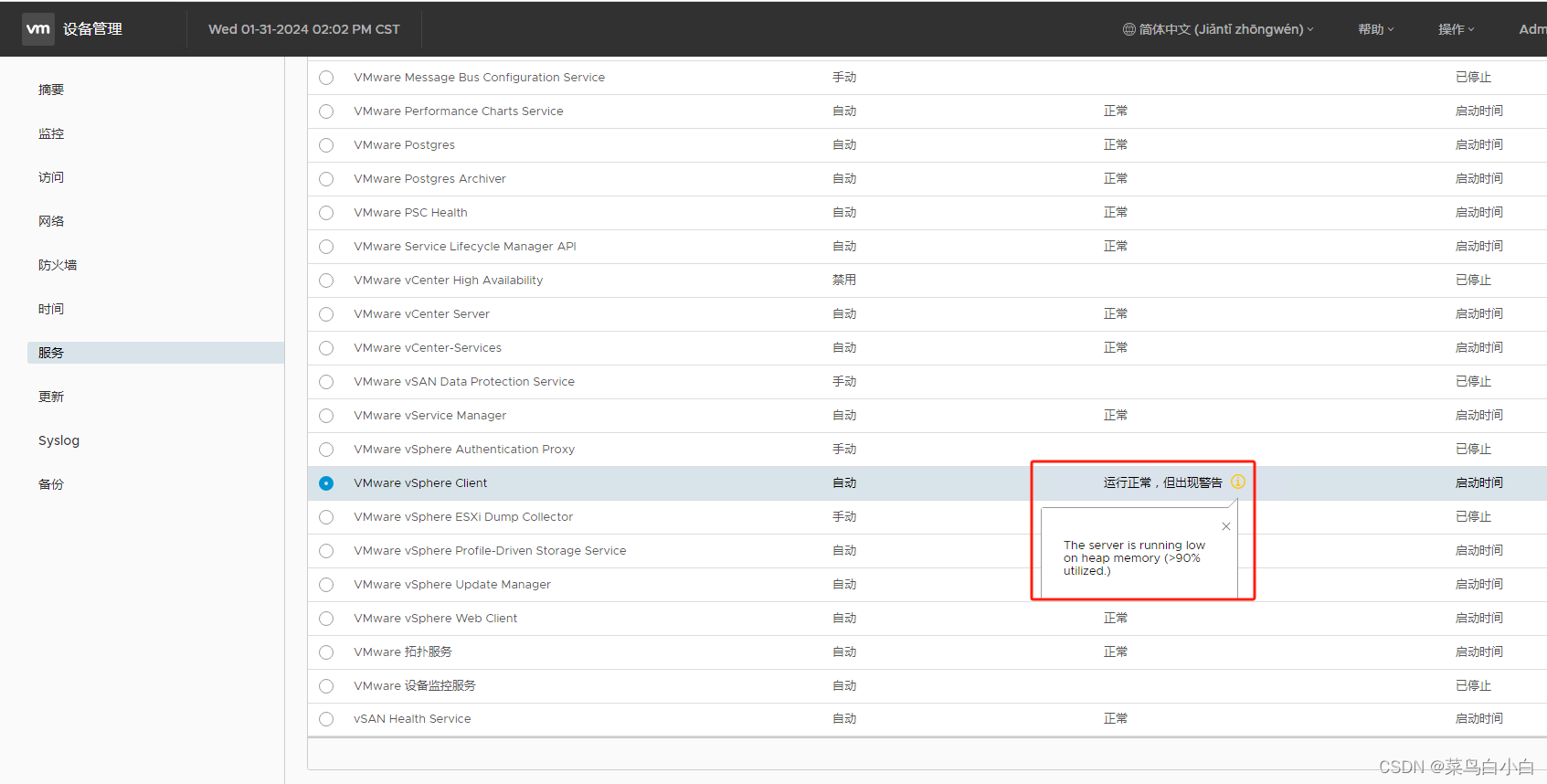
Task: Select VMware vSphere Profile-Driven Storage Service radio
Action: pyautogui.click(x=326, y=551)
